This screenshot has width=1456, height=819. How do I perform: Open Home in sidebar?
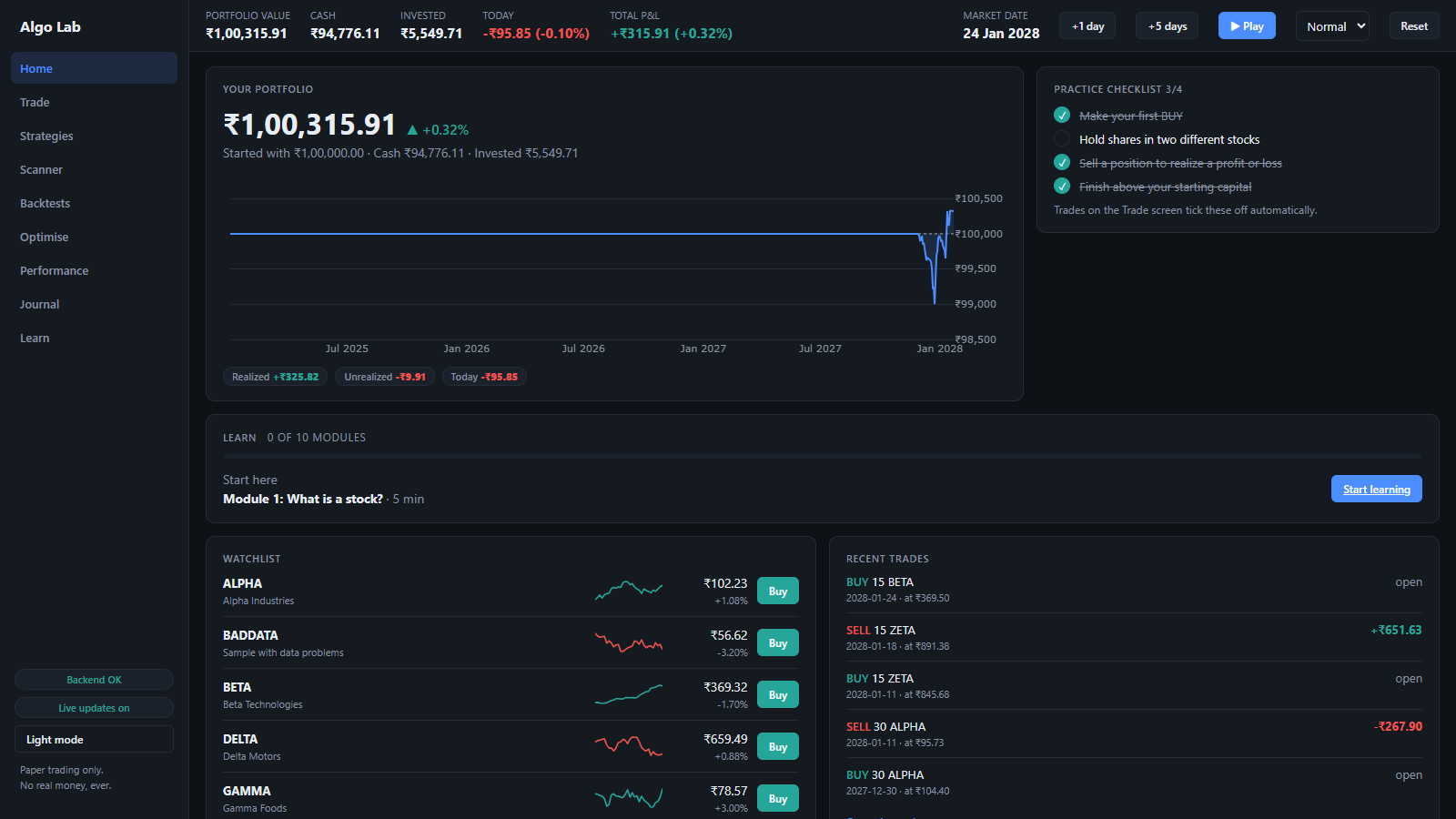tap(94, 68)
